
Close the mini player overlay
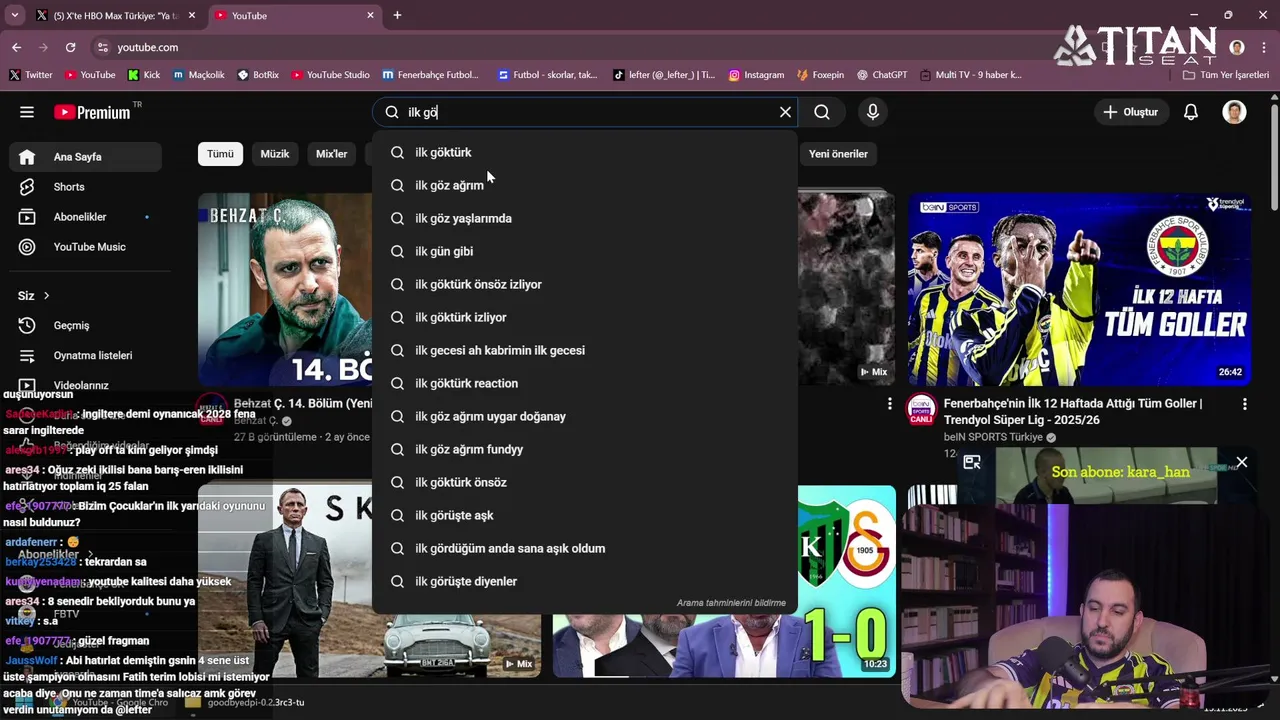pos(1241,462)
